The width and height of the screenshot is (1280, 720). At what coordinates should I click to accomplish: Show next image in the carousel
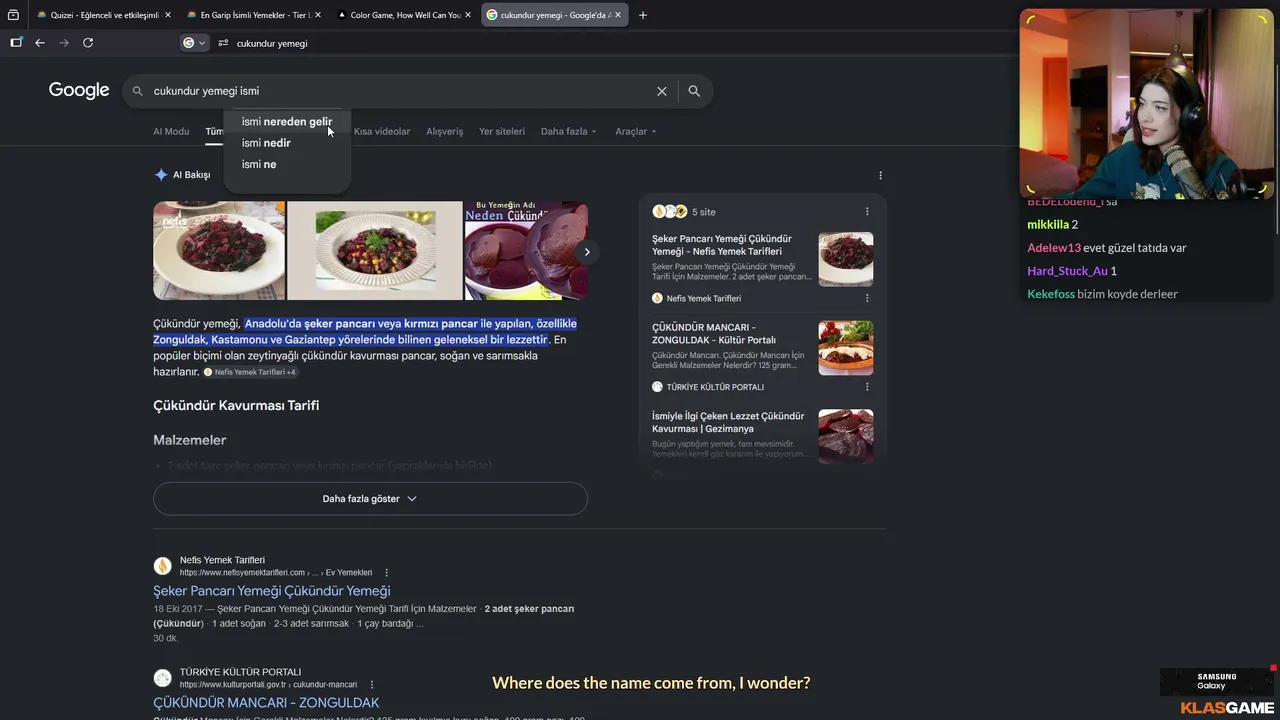click(x=587, y=252)
